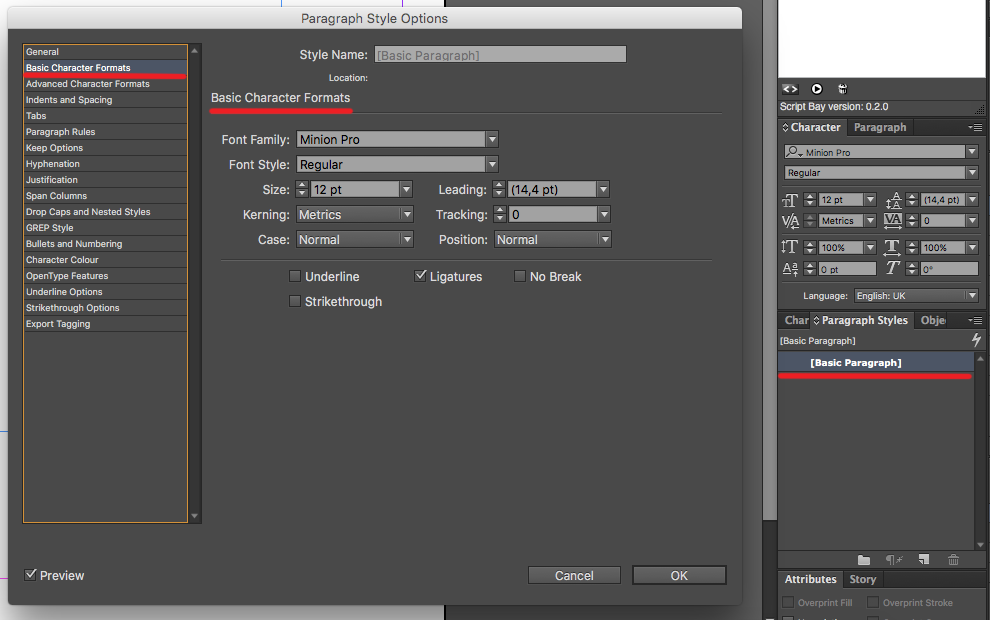Disable the Ligatures checkbox
The height and width of the screenshot is (620, 990).
point(420,276)
